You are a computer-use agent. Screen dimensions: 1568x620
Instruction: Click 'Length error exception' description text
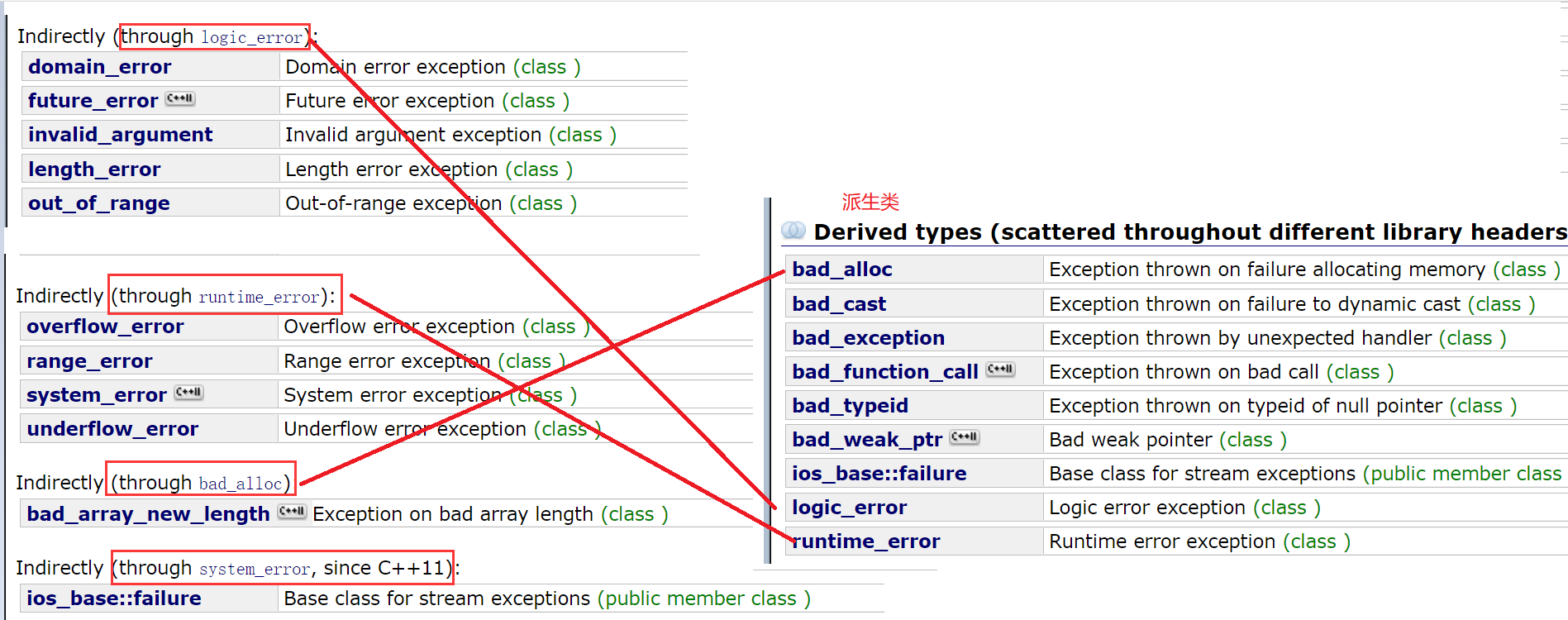391,169
